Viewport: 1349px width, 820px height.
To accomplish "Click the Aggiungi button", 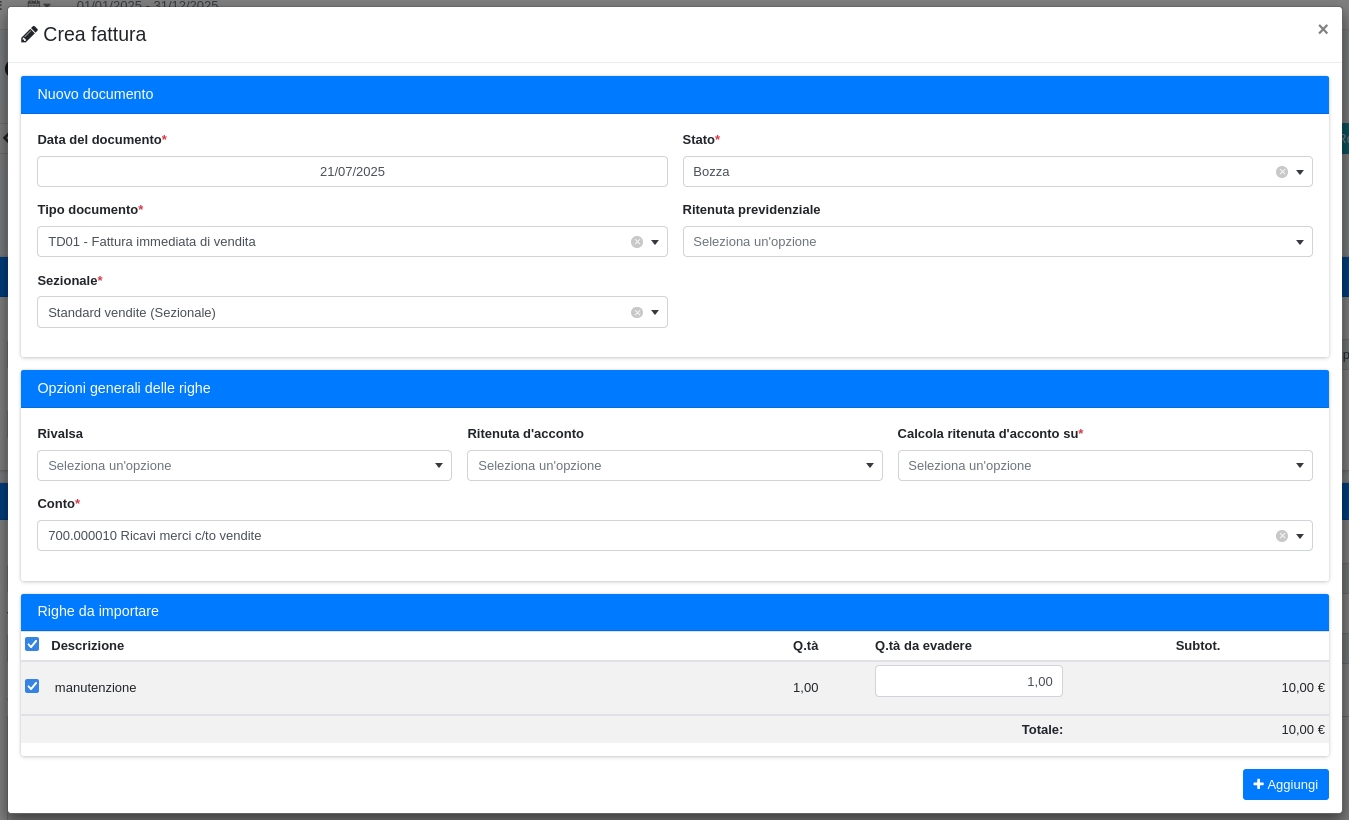I will point(1285,785).
